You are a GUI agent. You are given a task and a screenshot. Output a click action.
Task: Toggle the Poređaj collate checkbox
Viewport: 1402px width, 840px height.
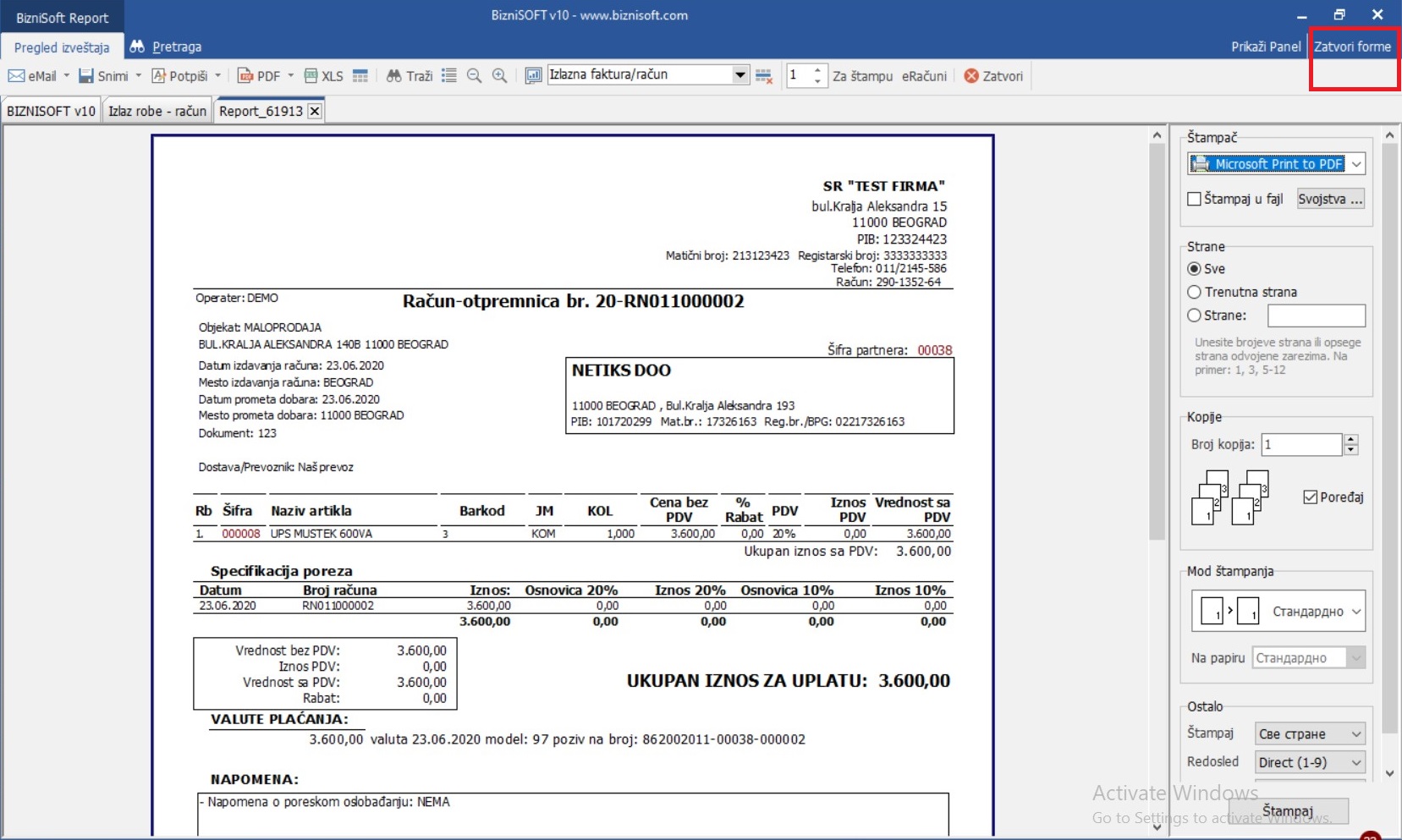click(1311, 497)
